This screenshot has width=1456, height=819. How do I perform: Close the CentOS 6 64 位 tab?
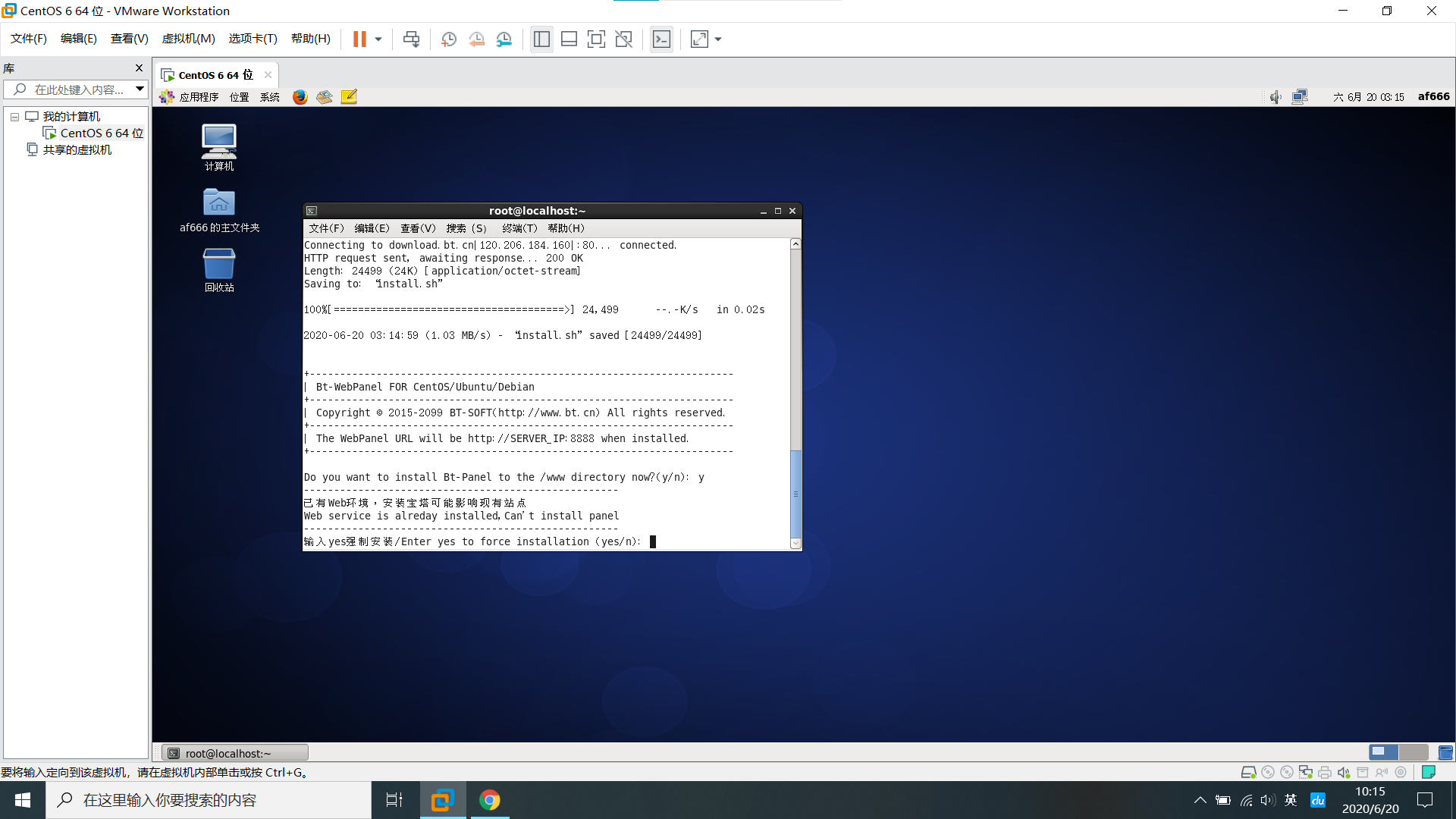pos(268,75)
